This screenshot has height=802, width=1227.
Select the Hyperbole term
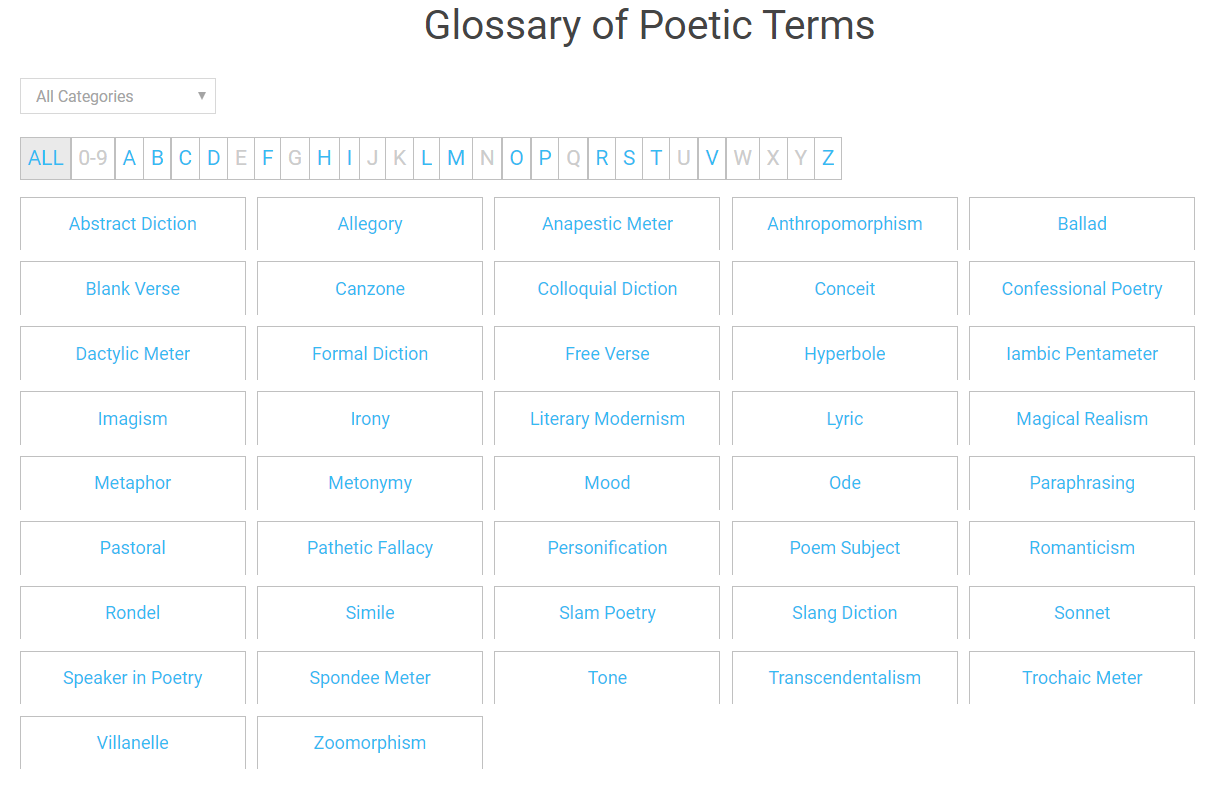pos(845,354)
